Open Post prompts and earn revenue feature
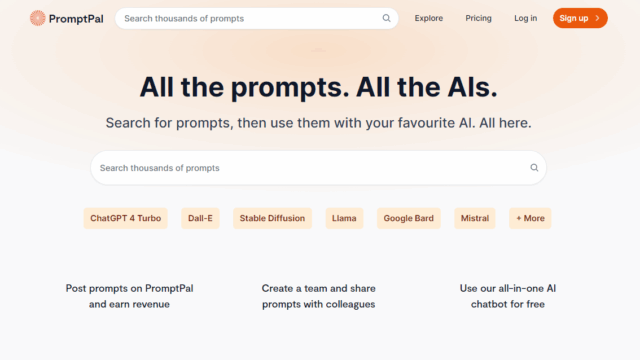 [129, 296]
